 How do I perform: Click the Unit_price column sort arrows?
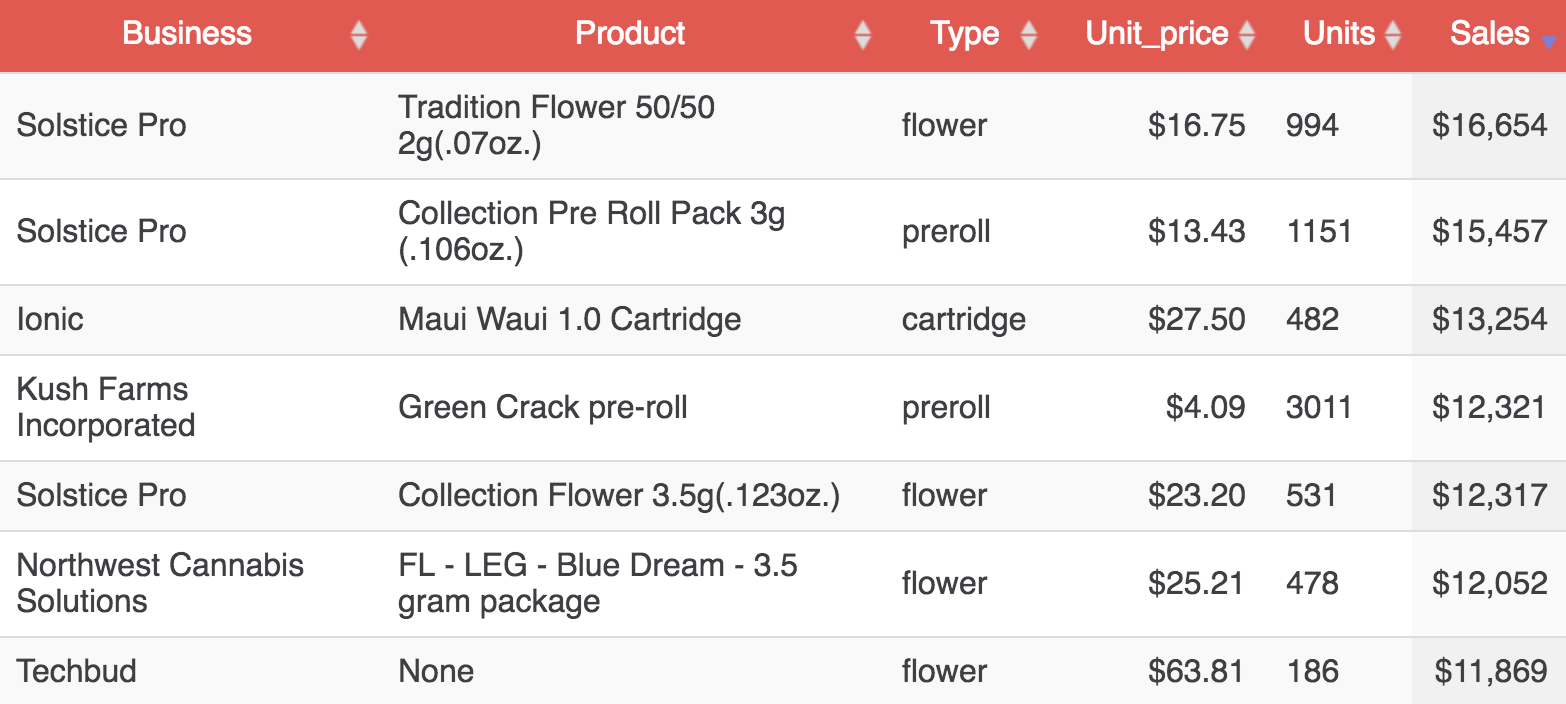click(x=1246, y=36)
